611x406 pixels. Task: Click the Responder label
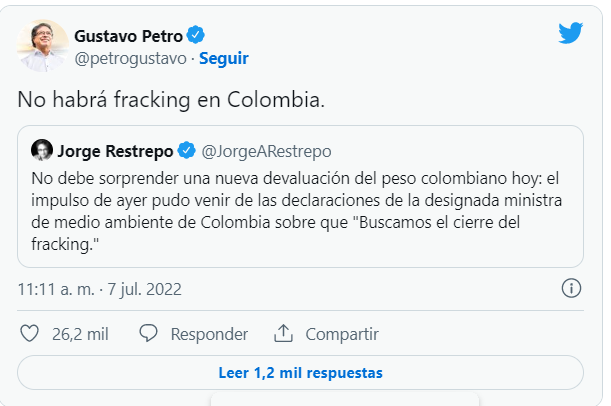[209, 333]
